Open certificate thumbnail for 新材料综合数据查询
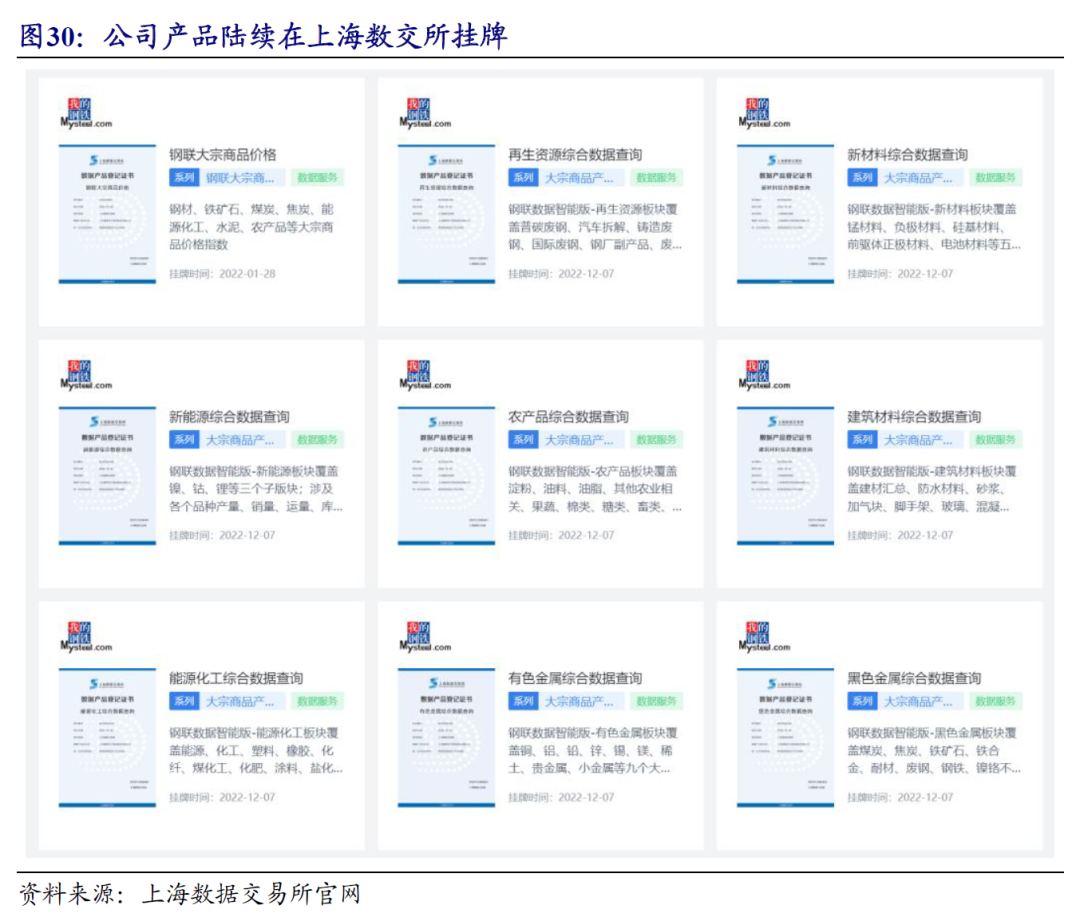This screenshot has height=921, width=1080. (785, 214)
